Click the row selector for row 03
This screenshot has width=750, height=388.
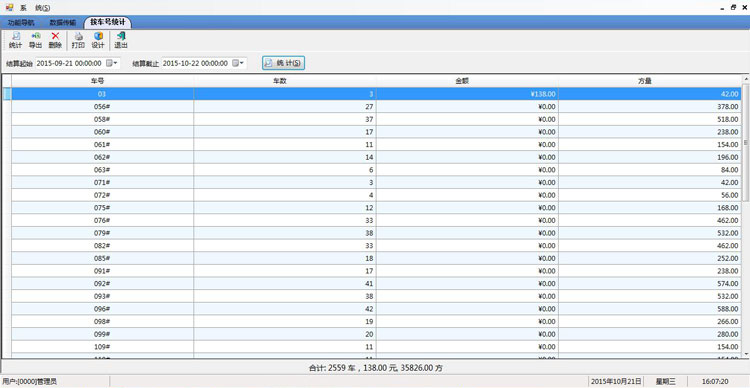click(x=7, y=94)
